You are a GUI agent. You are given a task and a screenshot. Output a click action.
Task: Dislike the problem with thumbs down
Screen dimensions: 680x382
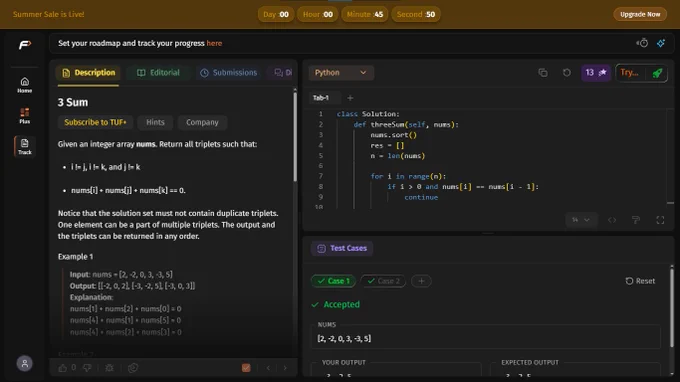pos(87,368)
